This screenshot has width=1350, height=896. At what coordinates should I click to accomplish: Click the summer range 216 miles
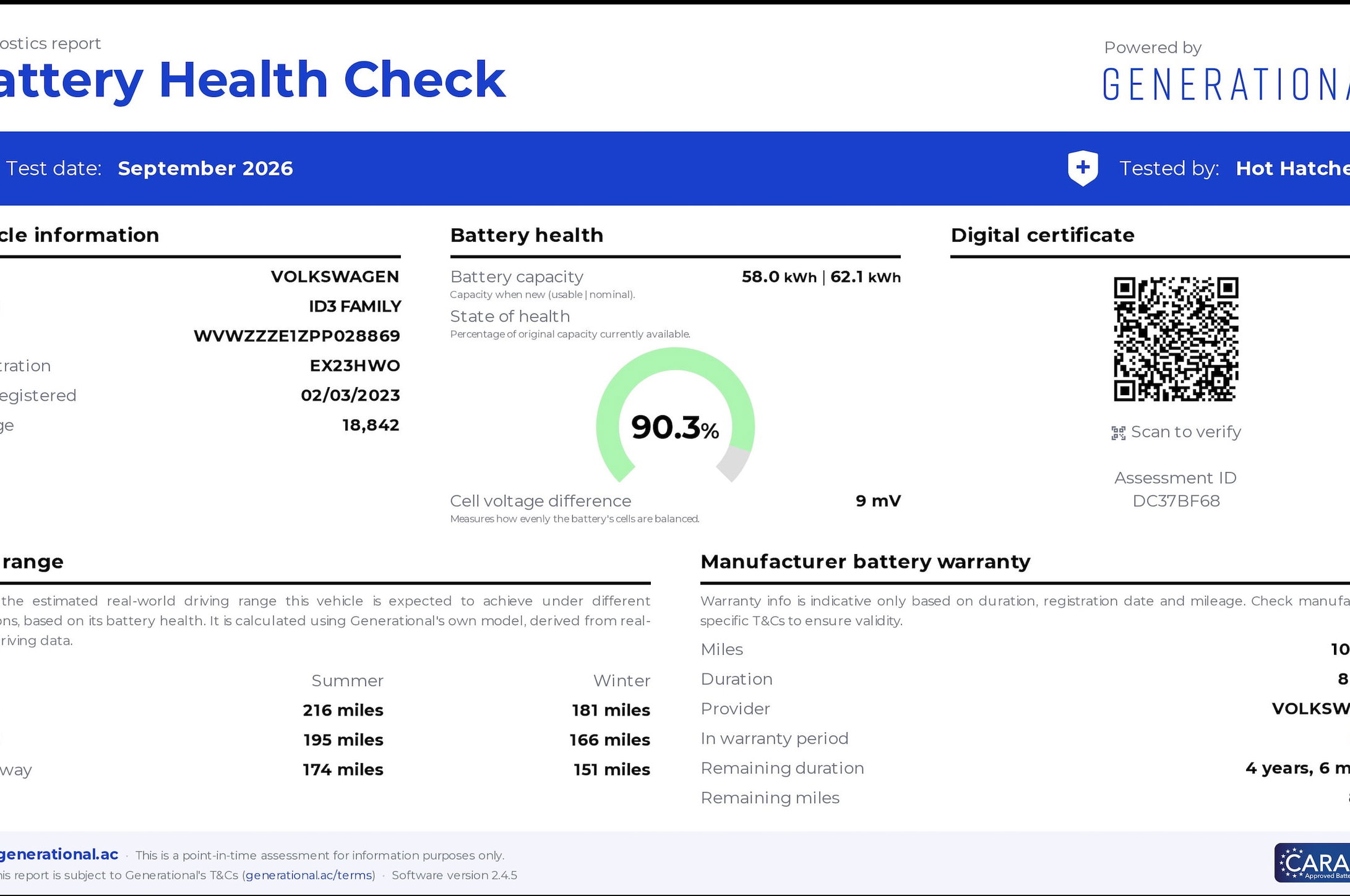click(343, 710)
